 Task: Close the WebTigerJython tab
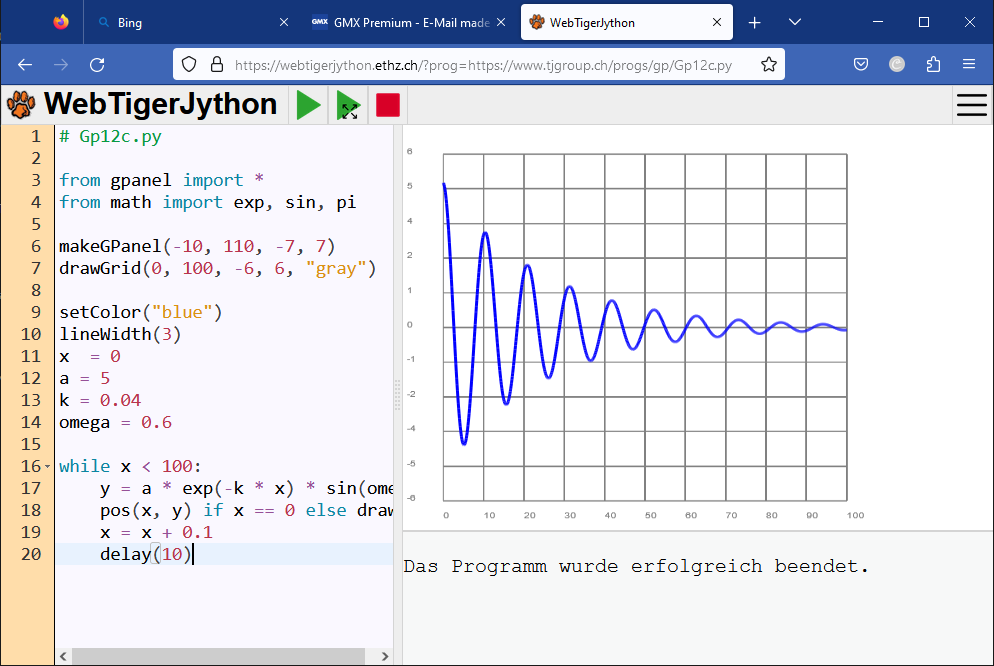click(x=716, y=22)
